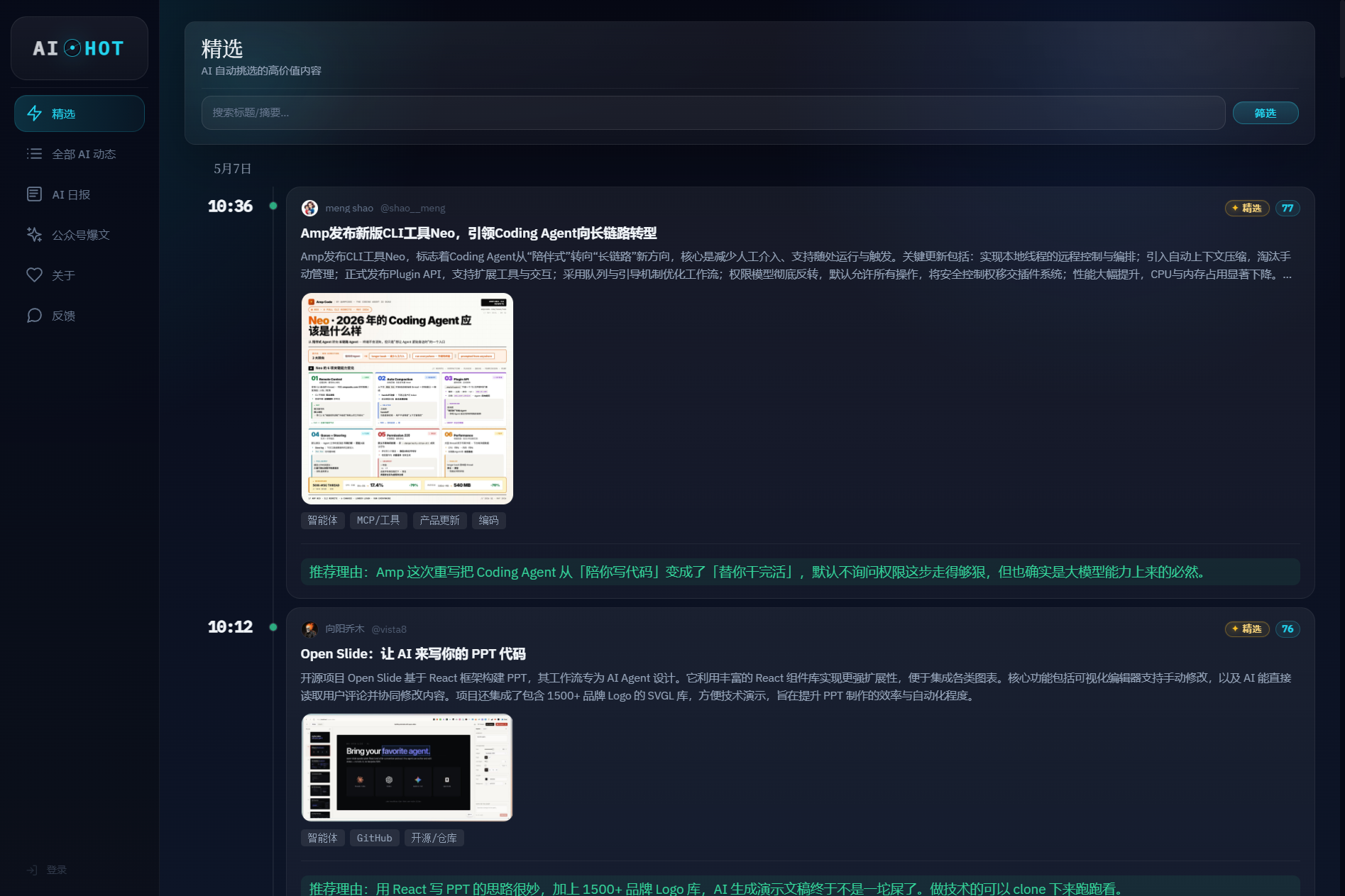This screenshot has width=1345, height=896.
Task: Select the 精选 lightning icon in sidebar
Action: point(35,114)
